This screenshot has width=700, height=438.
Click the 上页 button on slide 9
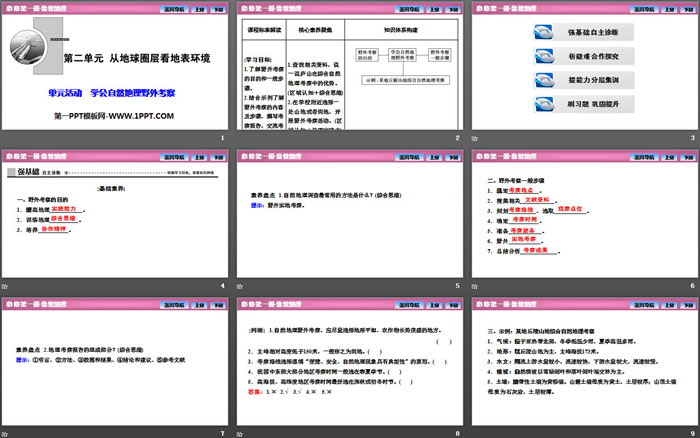click(x=669, y=305)
